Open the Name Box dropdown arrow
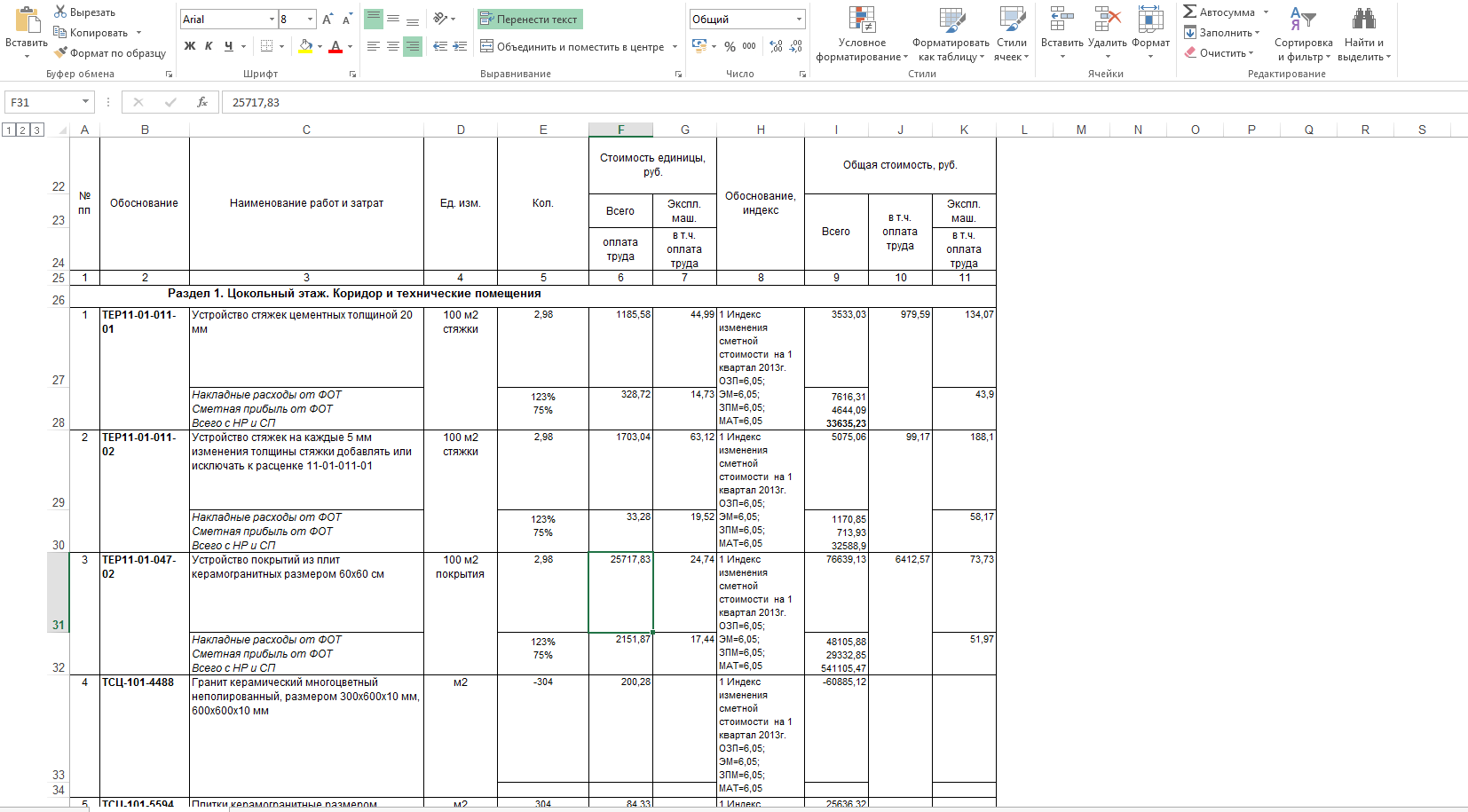 85,102
